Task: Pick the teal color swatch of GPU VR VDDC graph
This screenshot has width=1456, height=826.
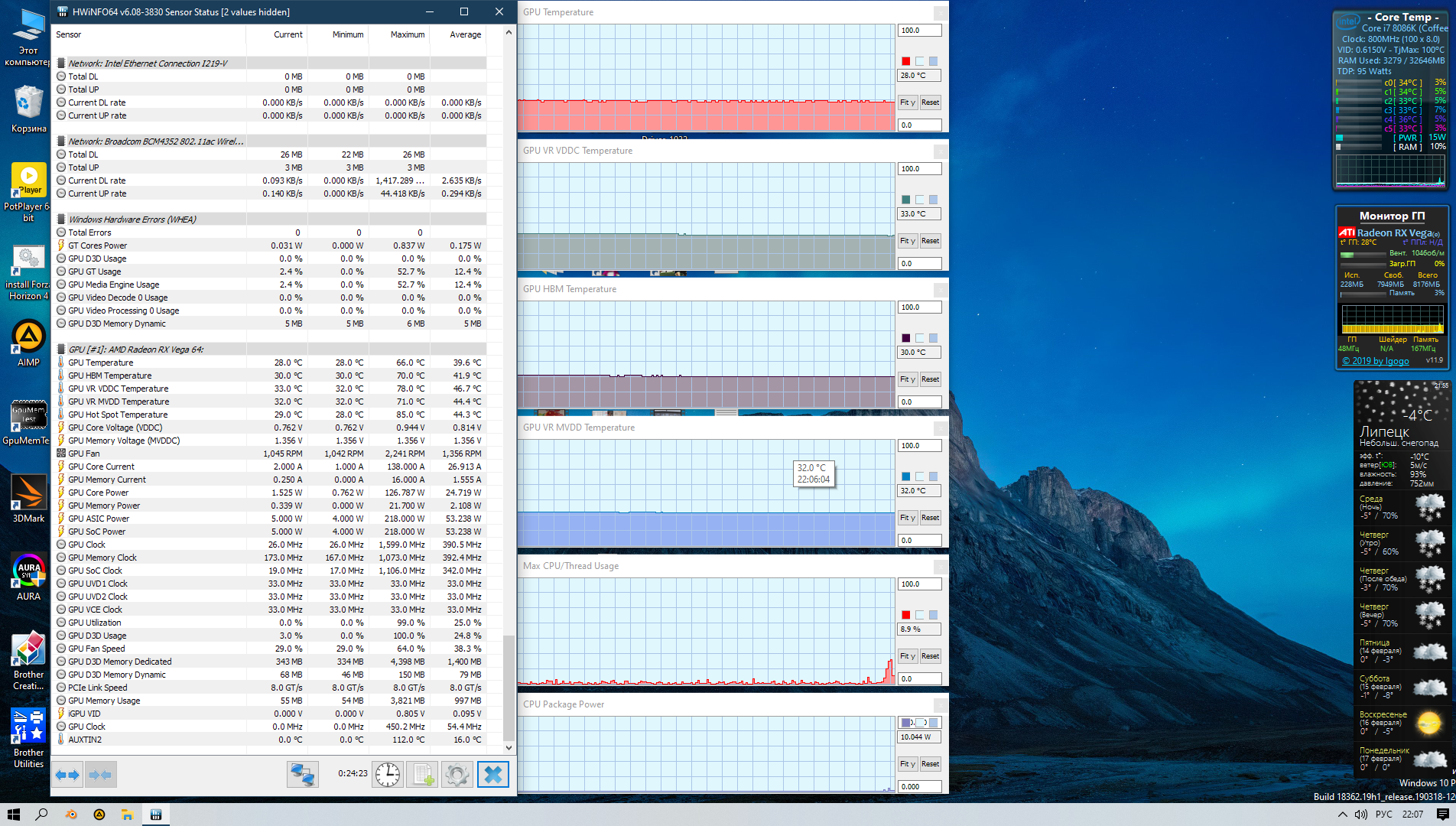Action: coord(906,200)
